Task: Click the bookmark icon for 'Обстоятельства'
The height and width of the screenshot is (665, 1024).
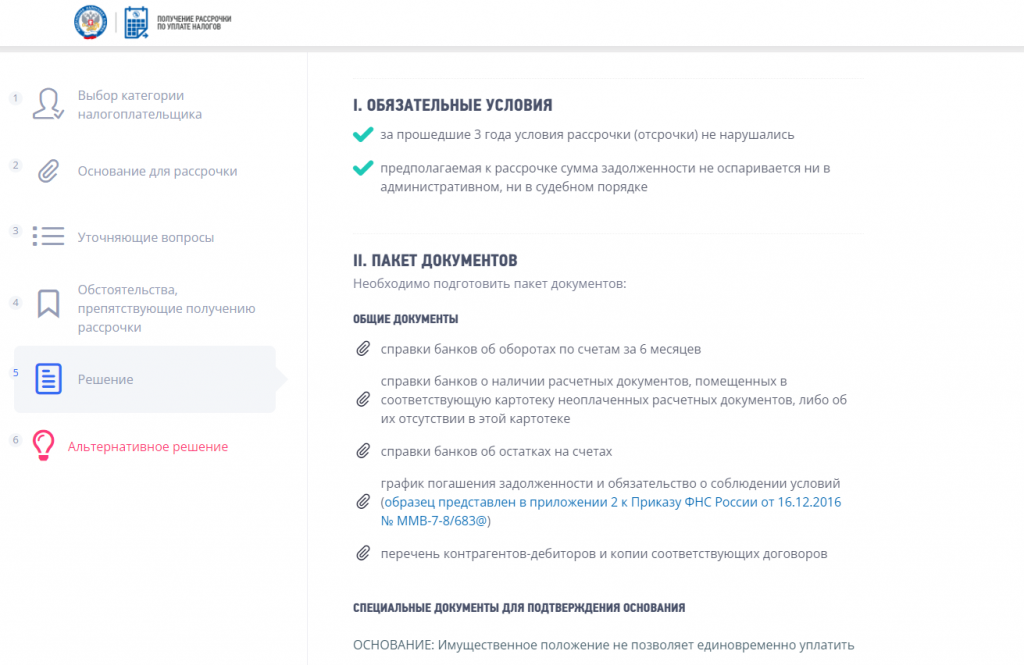Action: pos(47,303)
